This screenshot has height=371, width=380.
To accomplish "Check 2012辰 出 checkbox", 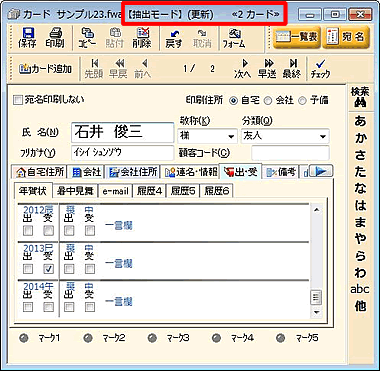I will coord(28,231).
